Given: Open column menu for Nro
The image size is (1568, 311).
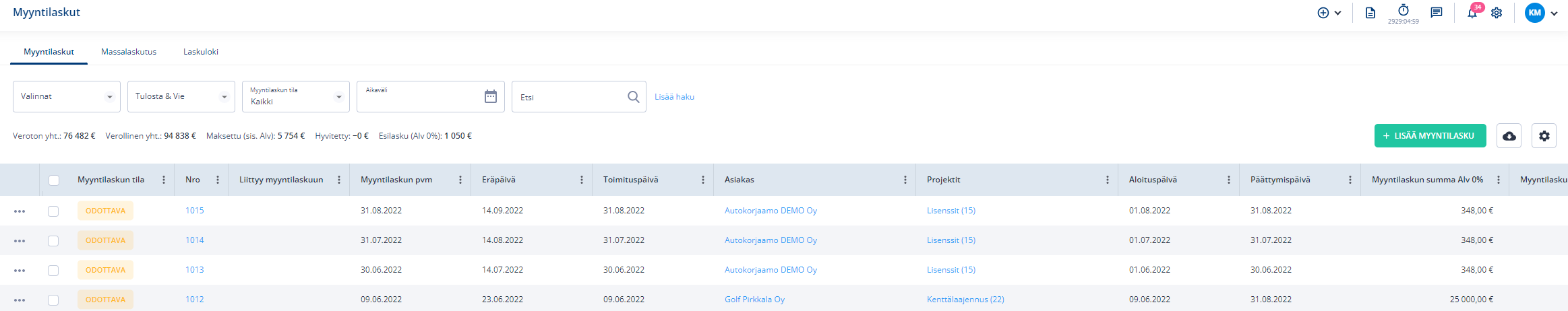Looking at the screenshot, I should point(218,180).
